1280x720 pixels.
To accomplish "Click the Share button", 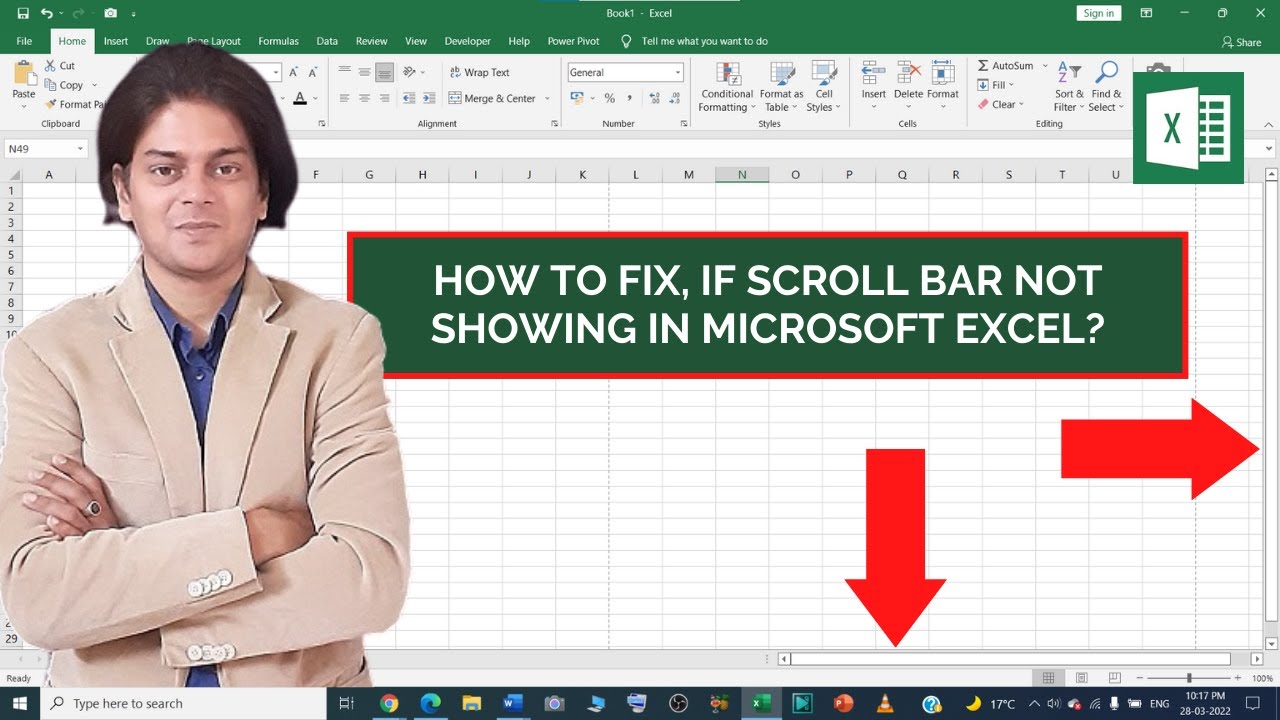I will click(1241, 42).
